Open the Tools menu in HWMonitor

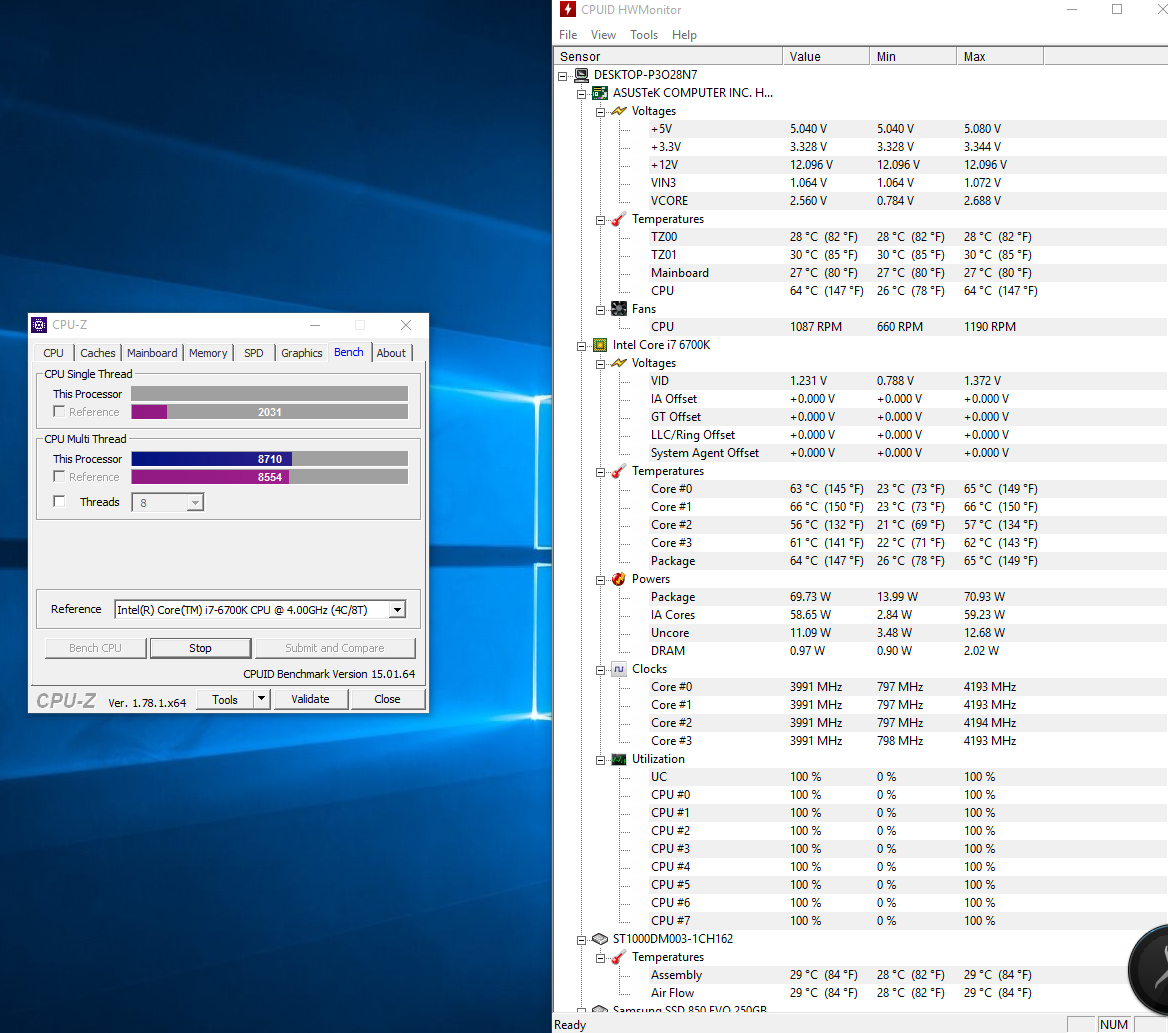pos(644,35)
